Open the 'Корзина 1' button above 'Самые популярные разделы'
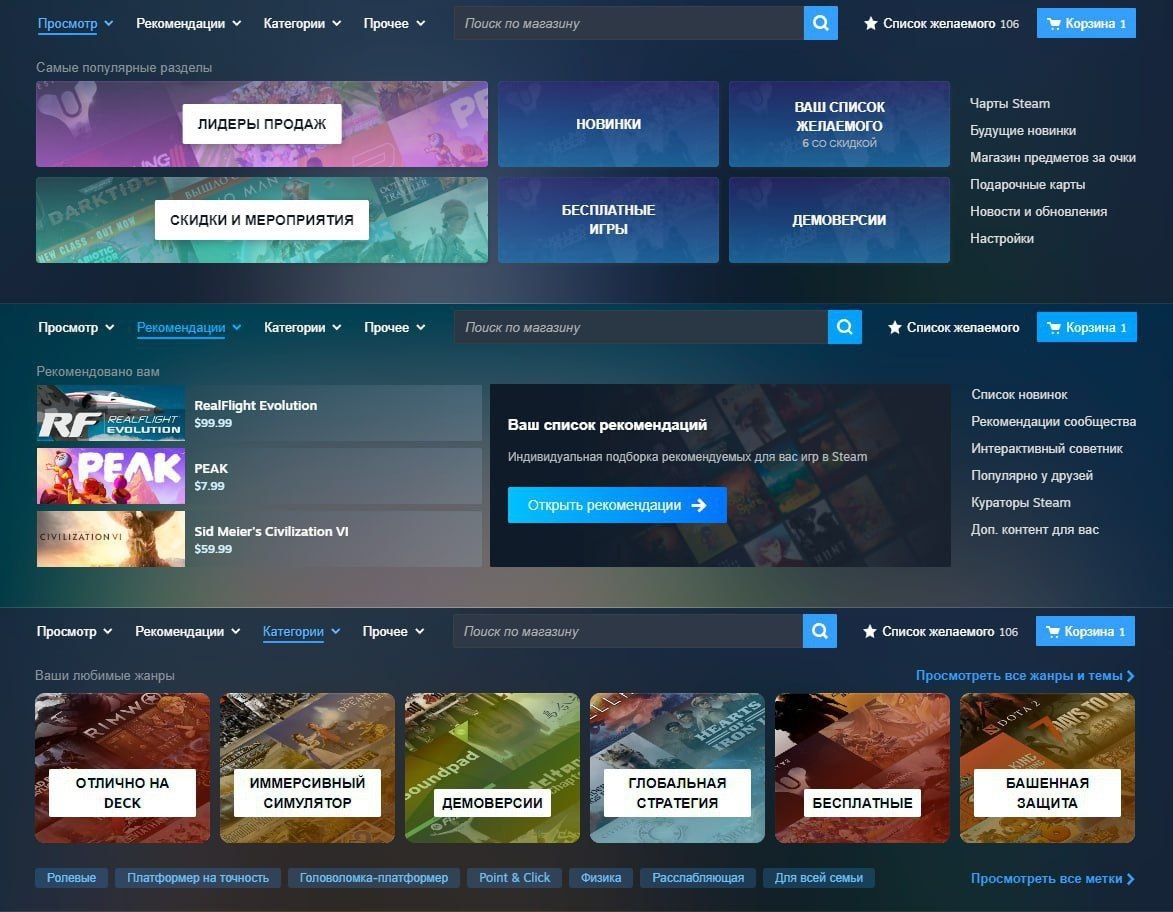The height and width of the screenshot is (912, 1173). 1086,23
